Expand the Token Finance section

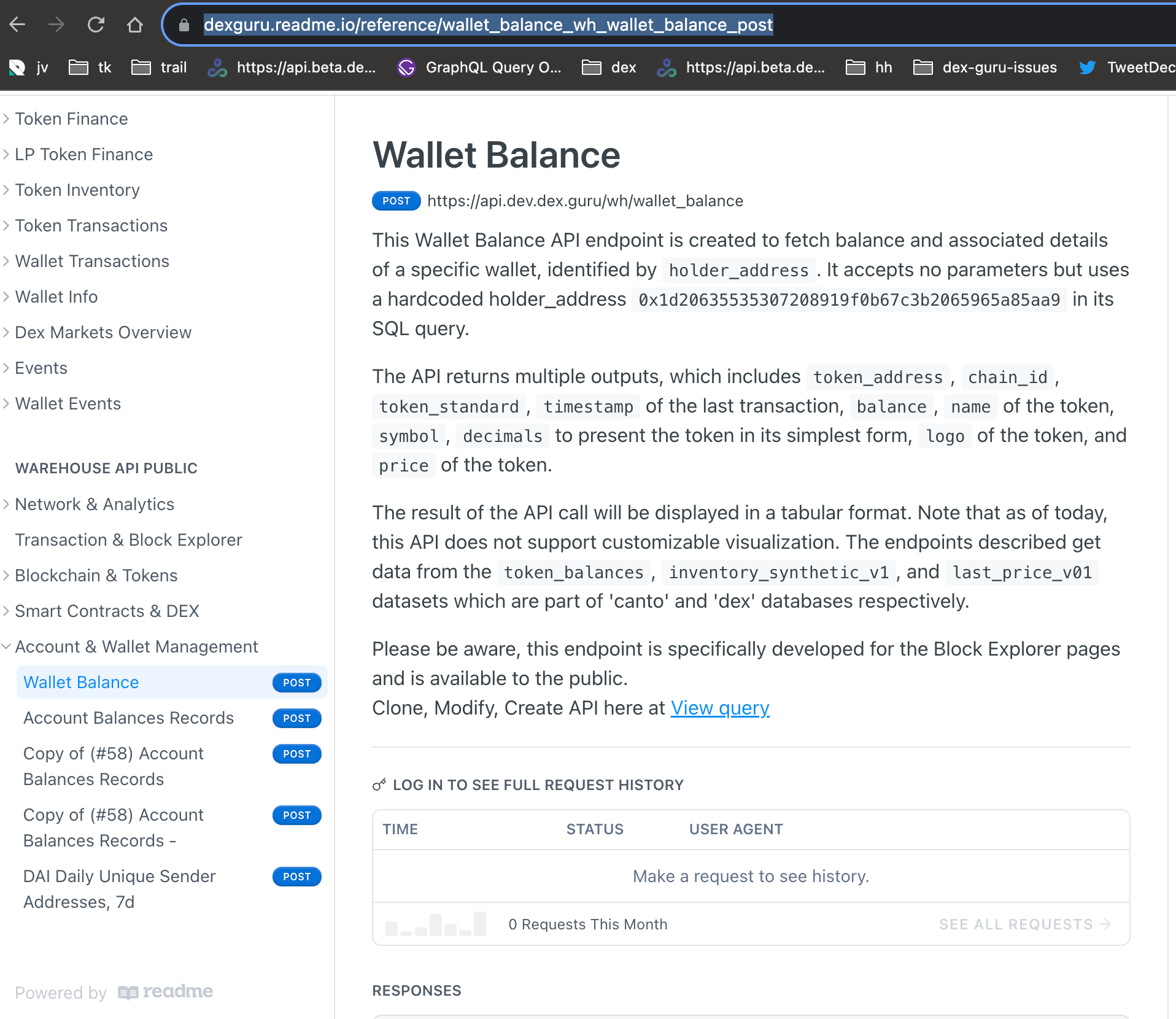71,118
